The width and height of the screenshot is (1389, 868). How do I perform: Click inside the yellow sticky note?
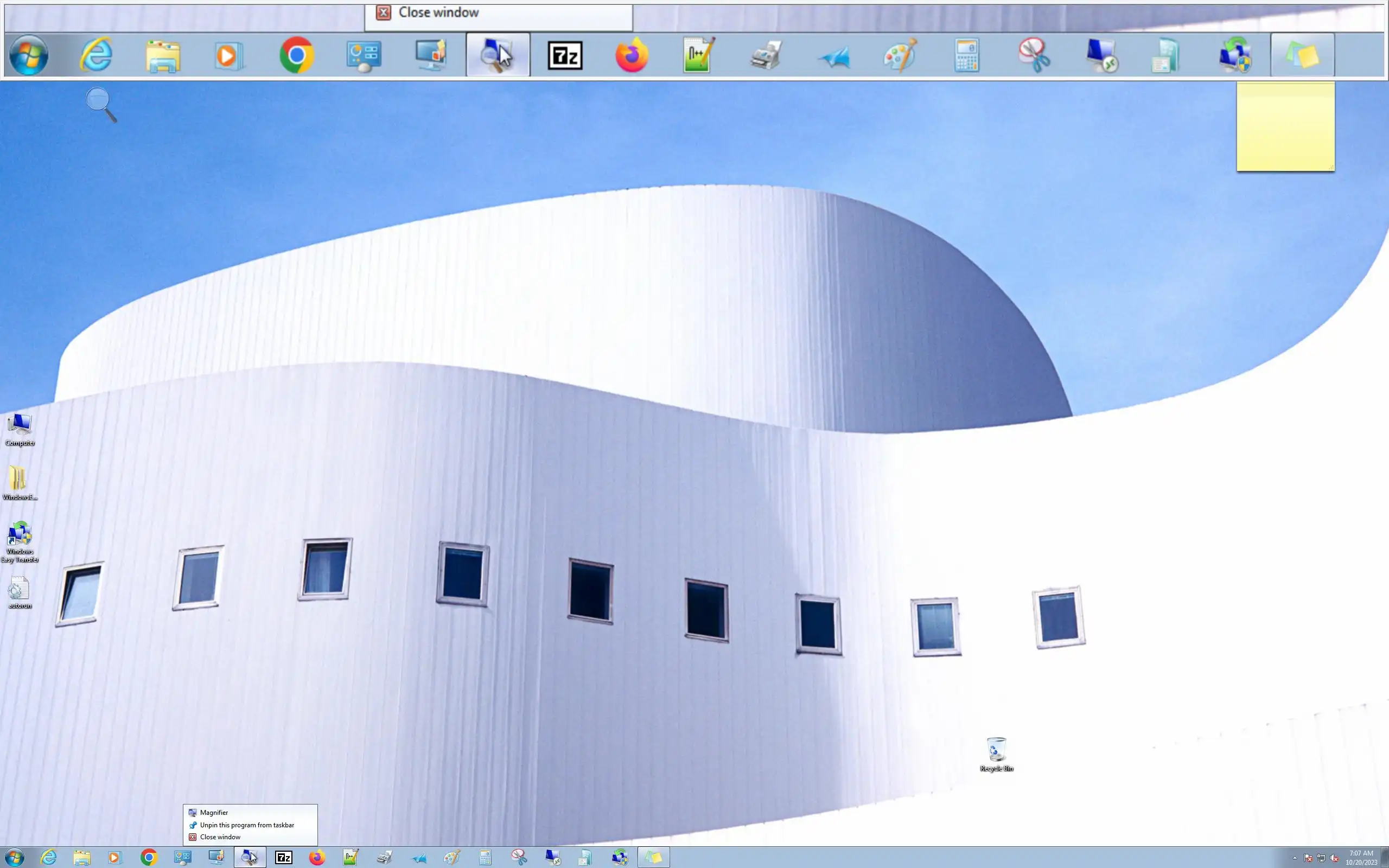point(1285,129)
